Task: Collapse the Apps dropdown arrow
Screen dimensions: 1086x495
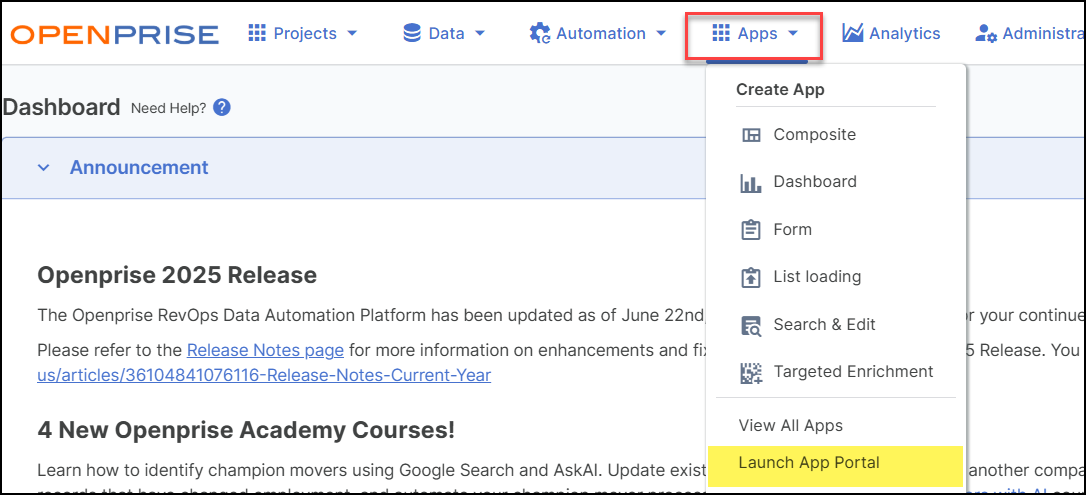Action: (x=793, y=33)
